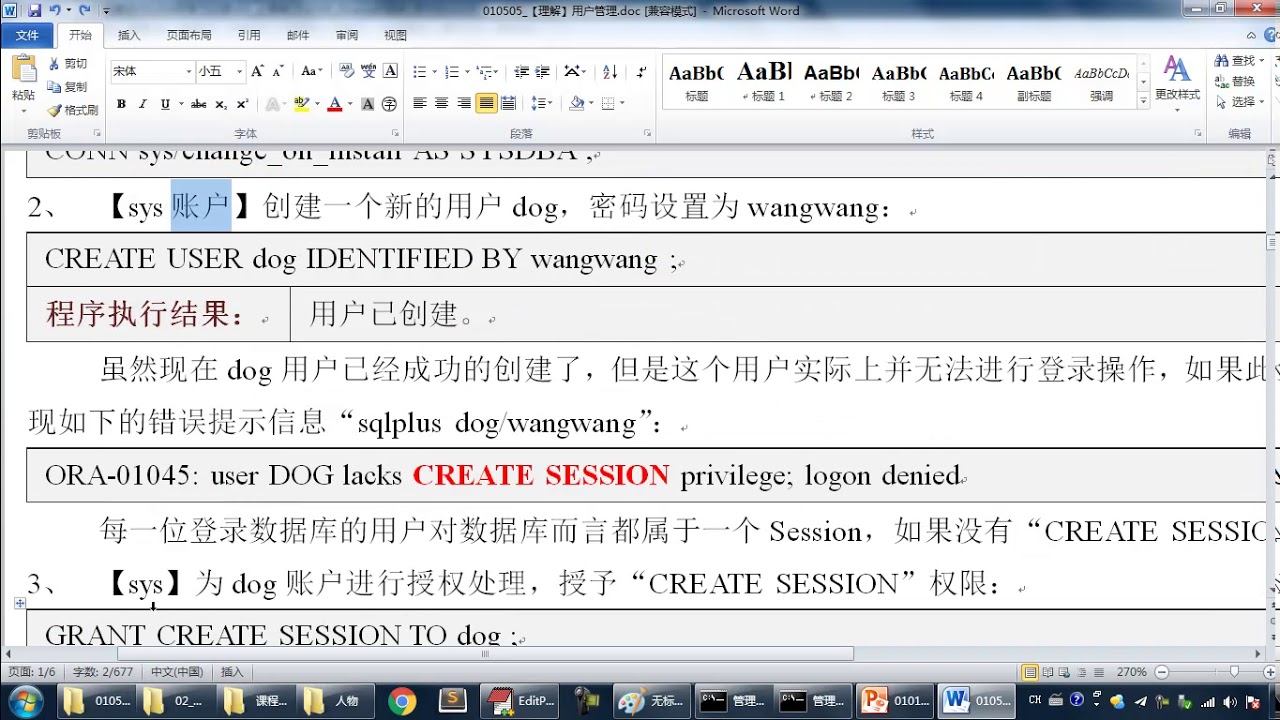Viewport: 1280px width, 720px height.
Task: Click the grow font icon
Action: coord(257,72)
